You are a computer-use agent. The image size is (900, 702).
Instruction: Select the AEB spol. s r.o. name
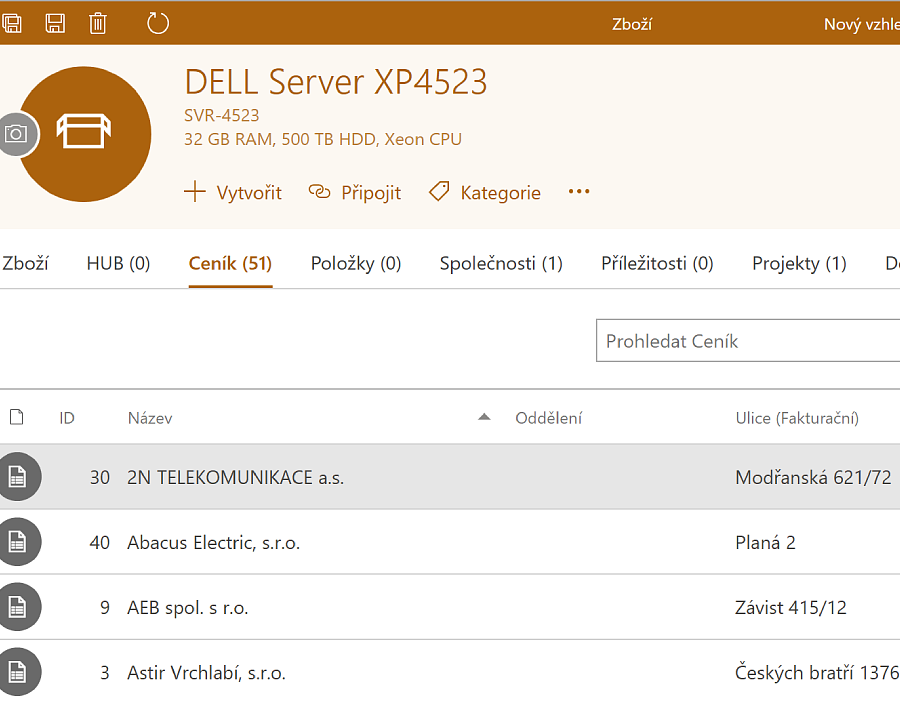pos(188,607)
